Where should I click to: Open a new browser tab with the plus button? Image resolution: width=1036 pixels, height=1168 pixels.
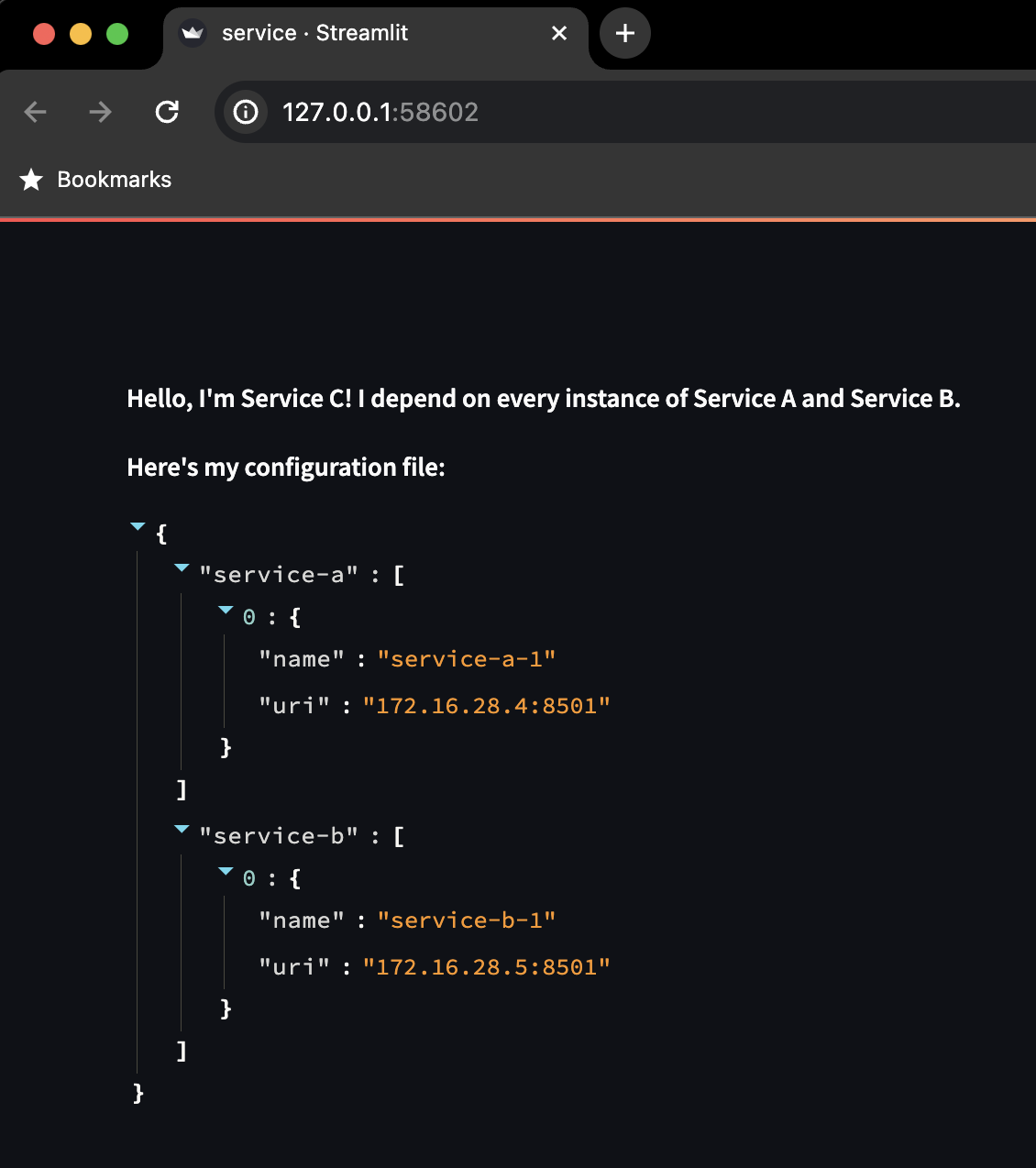(x=624, y=33)
